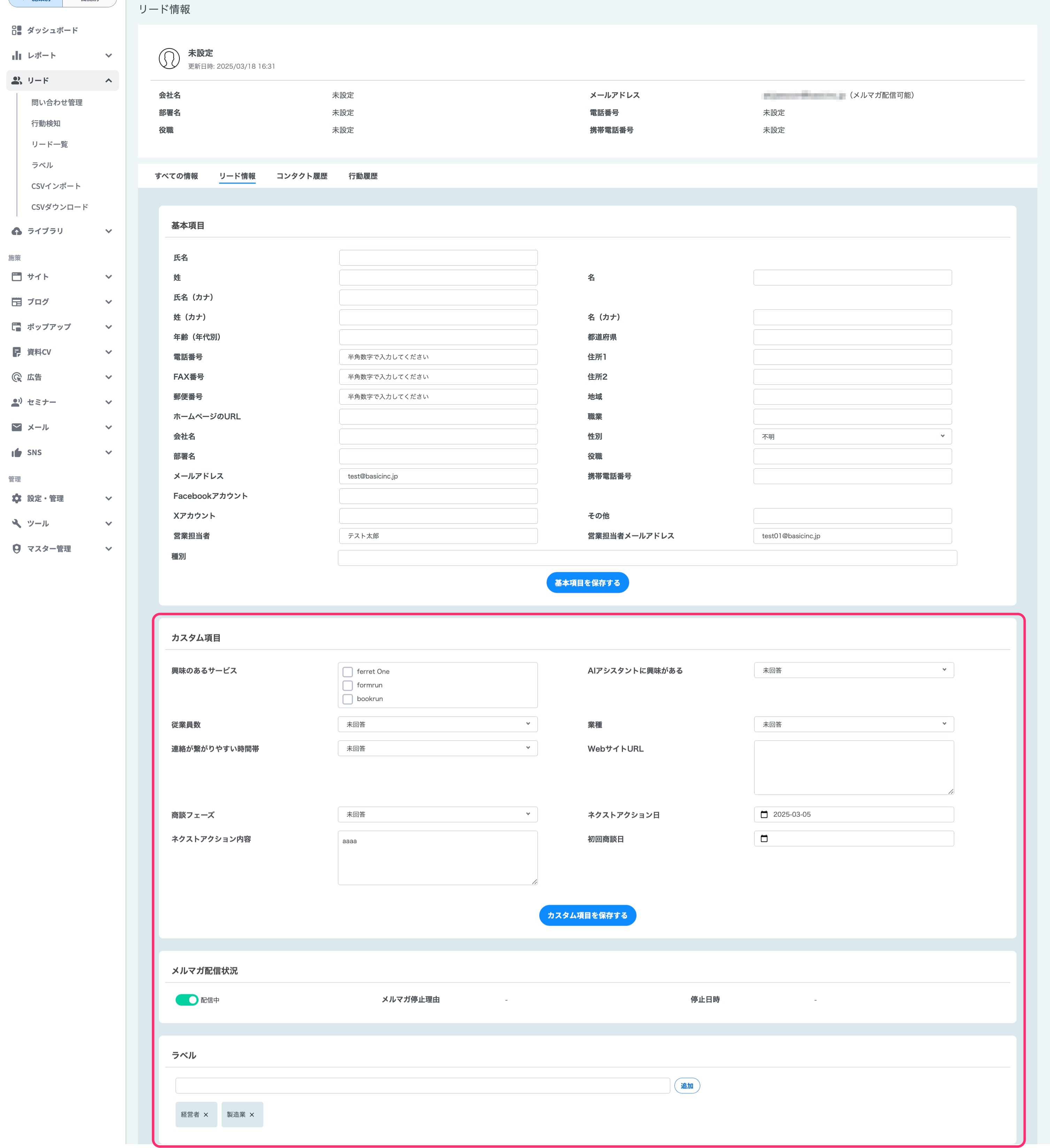Viewport: 1050px width, 1148px height.
Task: Open リード一覧 in sidebar
Action: click(49, 144)
